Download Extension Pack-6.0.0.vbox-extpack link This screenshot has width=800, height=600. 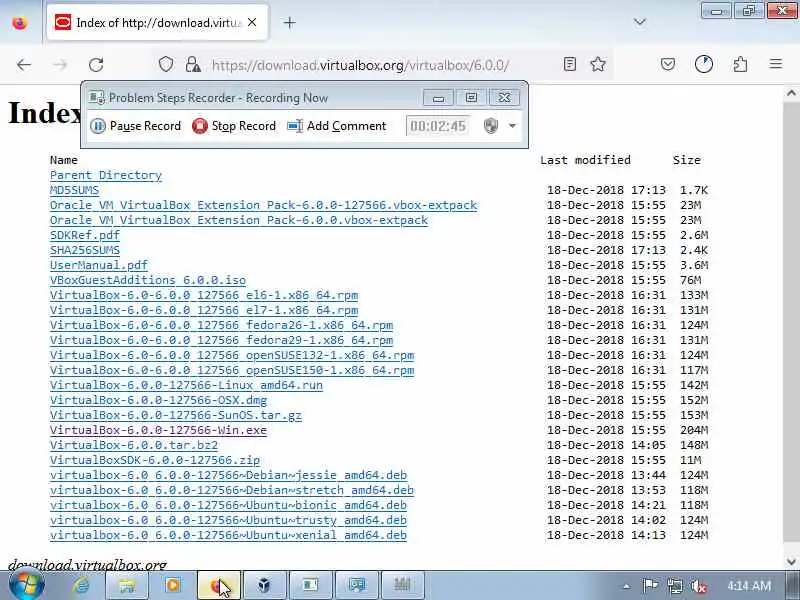pos(239,220)
